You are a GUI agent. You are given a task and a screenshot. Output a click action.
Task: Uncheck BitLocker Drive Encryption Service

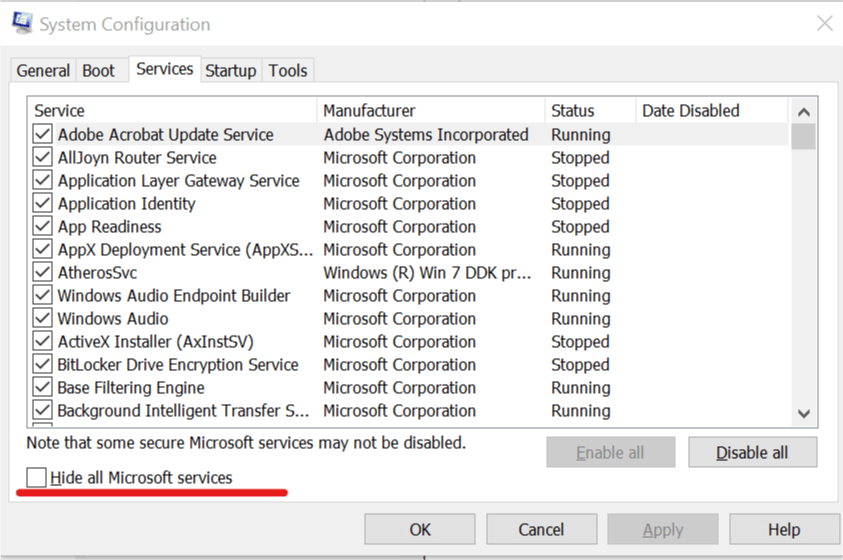tap(42, 364)
